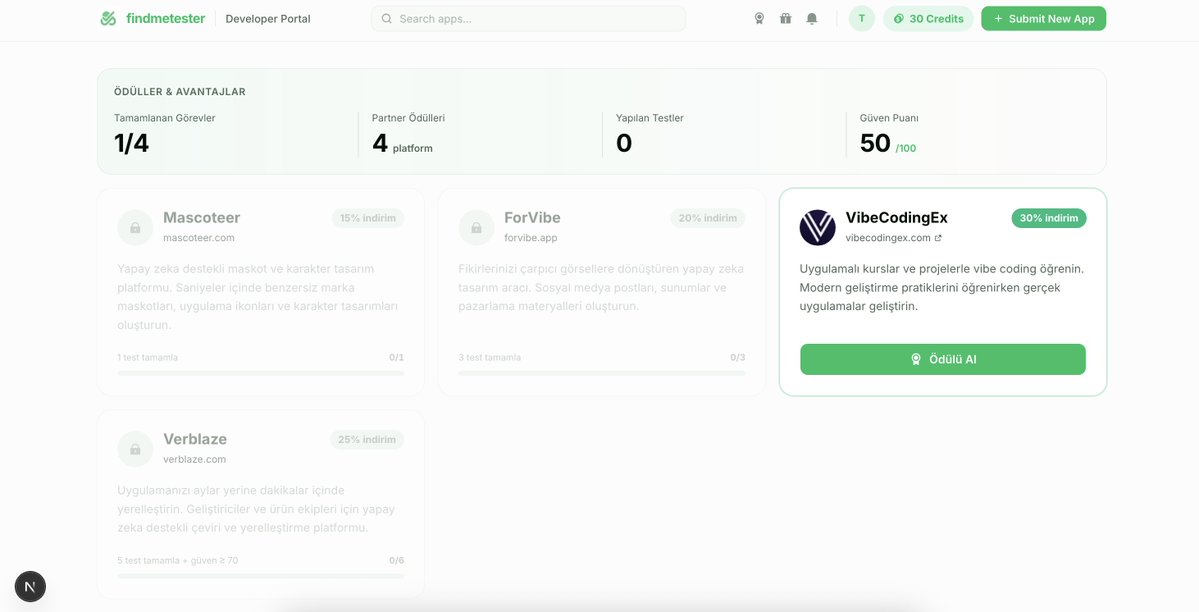Click the 20% indirim badge
The height and width of the screenshot is (612, 1199).
pos(707,218)
